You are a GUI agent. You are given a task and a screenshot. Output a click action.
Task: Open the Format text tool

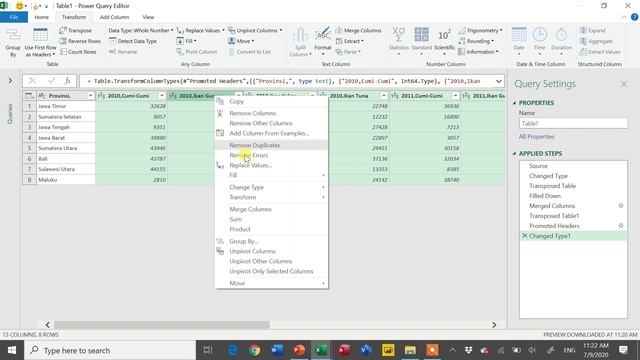[323, 42]
